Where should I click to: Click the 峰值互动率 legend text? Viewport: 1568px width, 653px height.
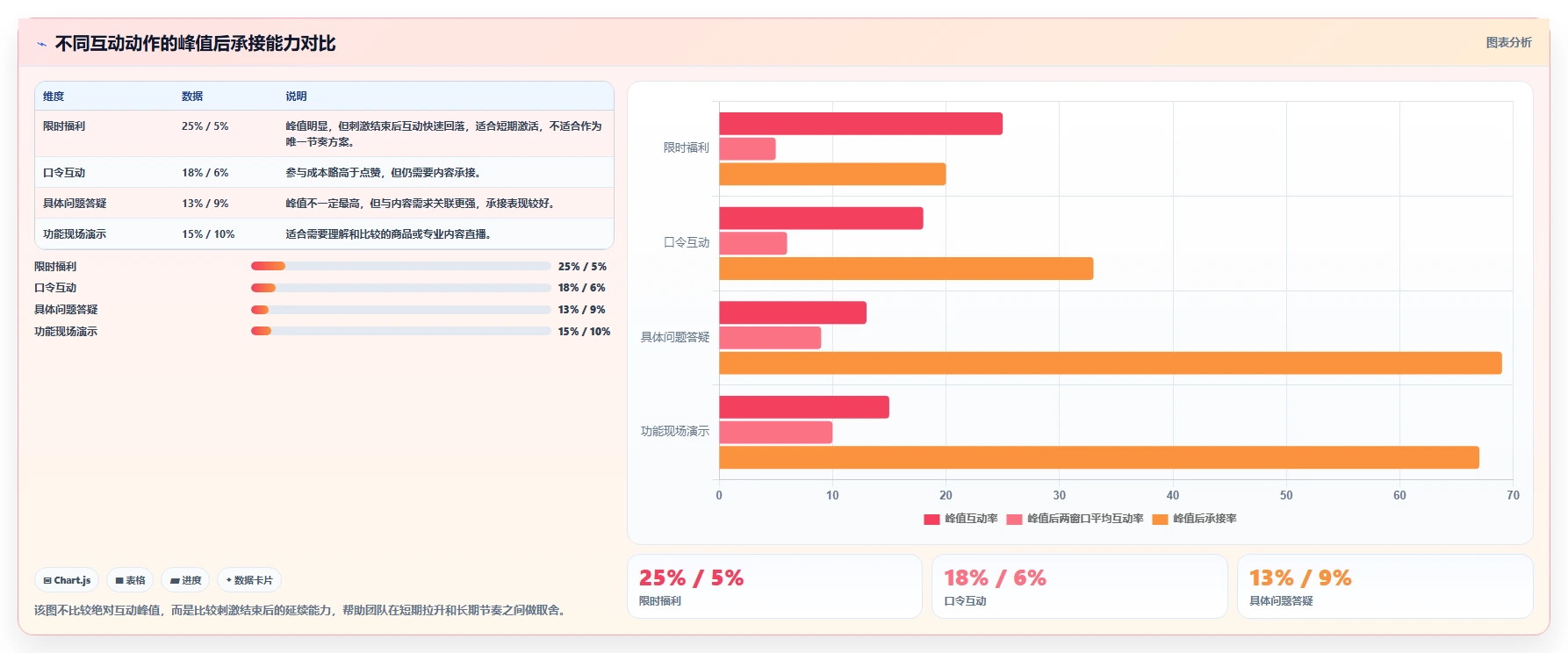971,519
